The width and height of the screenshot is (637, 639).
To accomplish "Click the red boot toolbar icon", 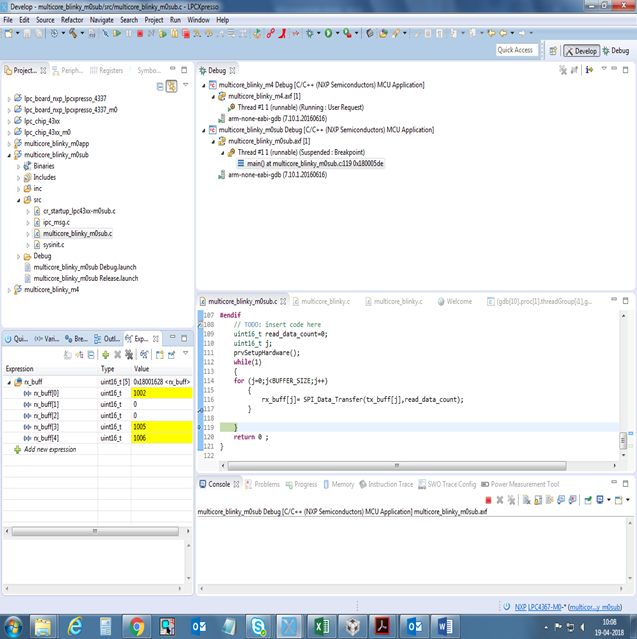I will click(x=282, y=33).
